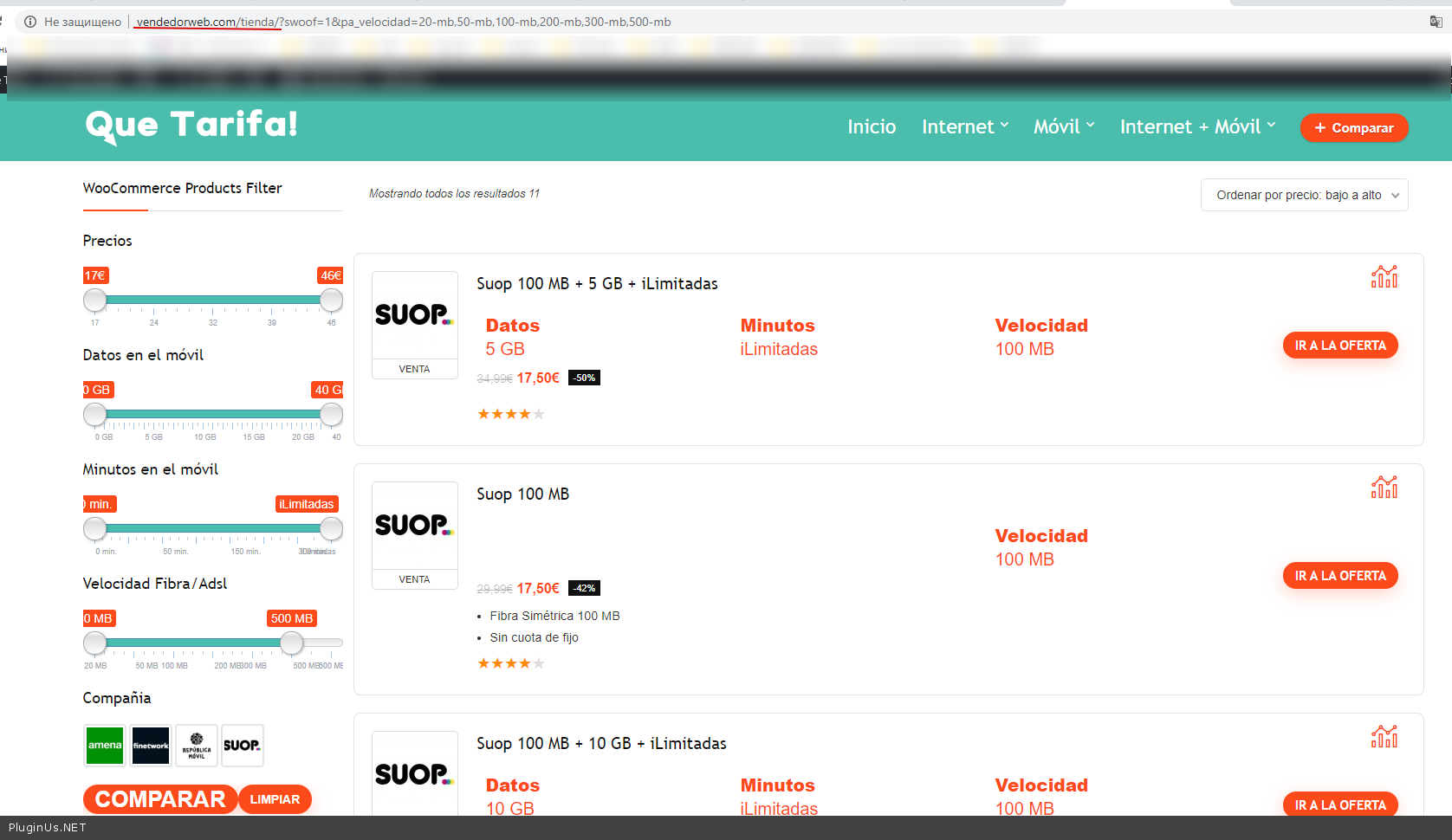Screen dimensions: 1452x840
Task: Open the SUOP thumbnail for Suop 100 MB + 10 GB
Action: click(415, 773)
